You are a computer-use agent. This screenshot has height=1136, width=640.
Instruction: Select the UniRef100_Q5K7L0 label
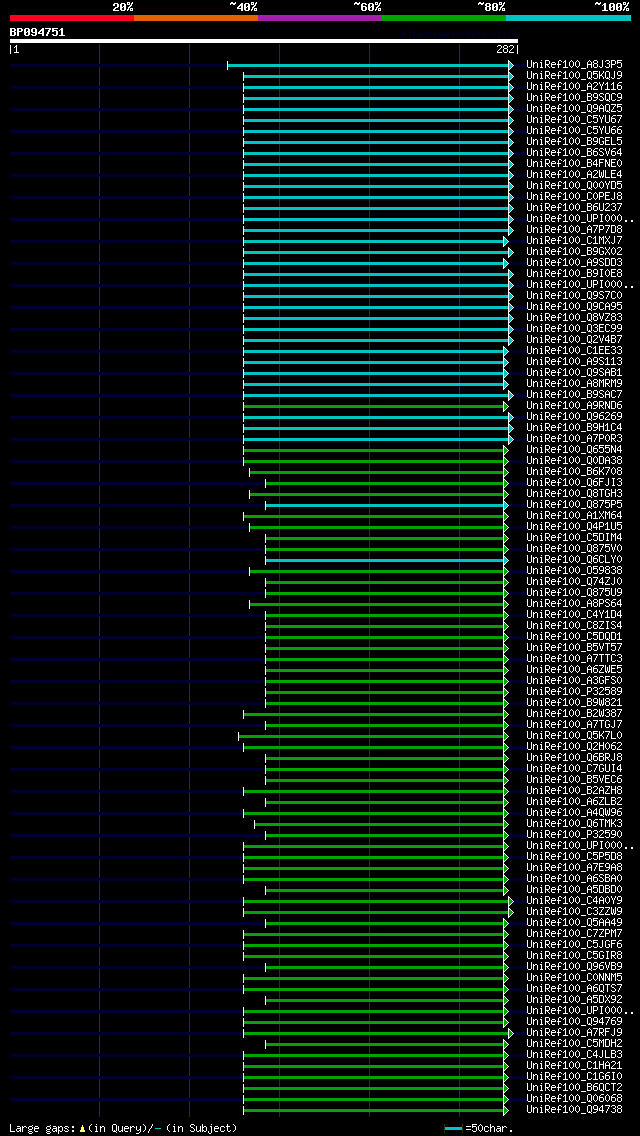pyautogui.click(x=575, y=736)
